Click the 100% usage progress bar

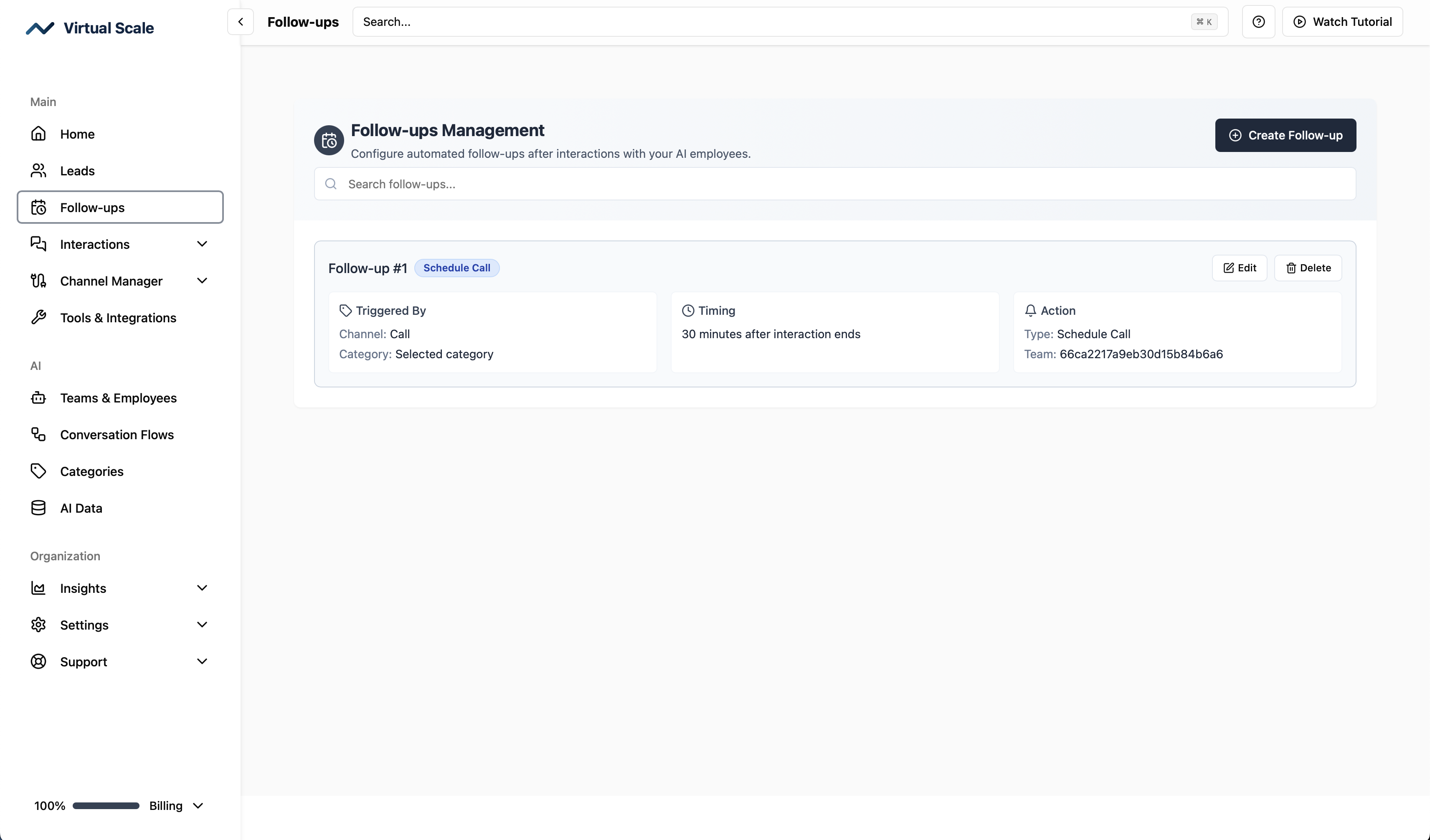coord(106,806)
